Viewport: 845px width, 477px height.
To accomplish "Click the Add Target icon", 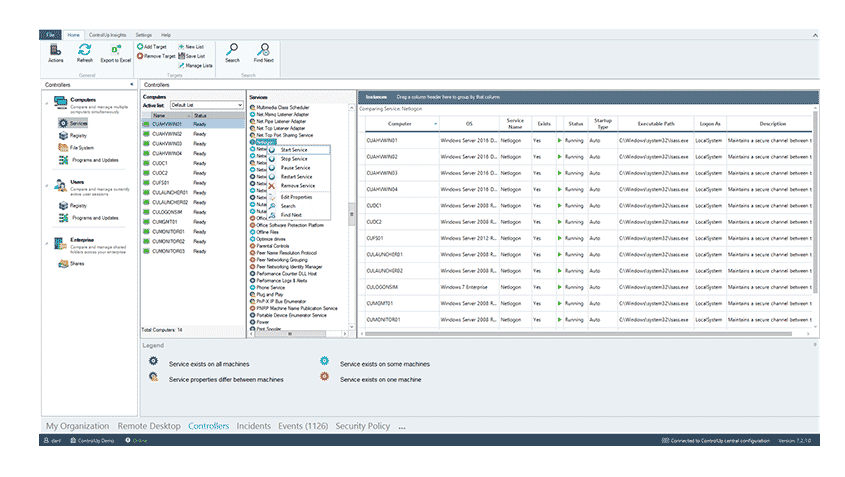I will coord(140,47).
